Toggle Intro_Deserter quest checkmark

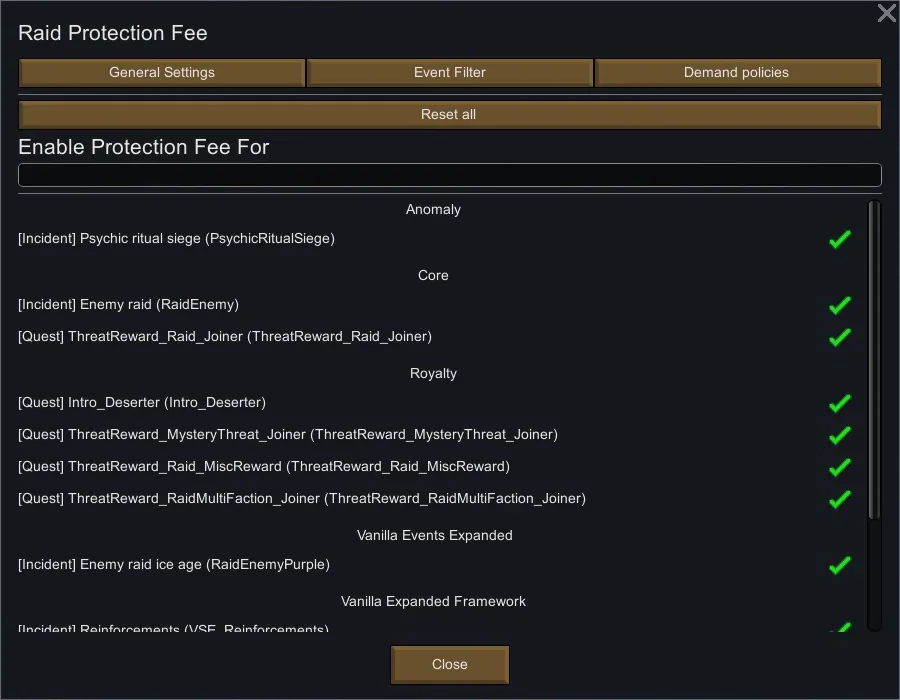coord(839,403)
